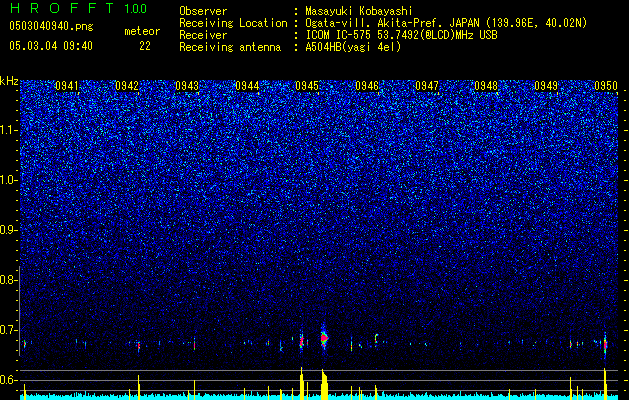Click the 0944 time marker
The image size is (629, 400).
click(247, 86)
